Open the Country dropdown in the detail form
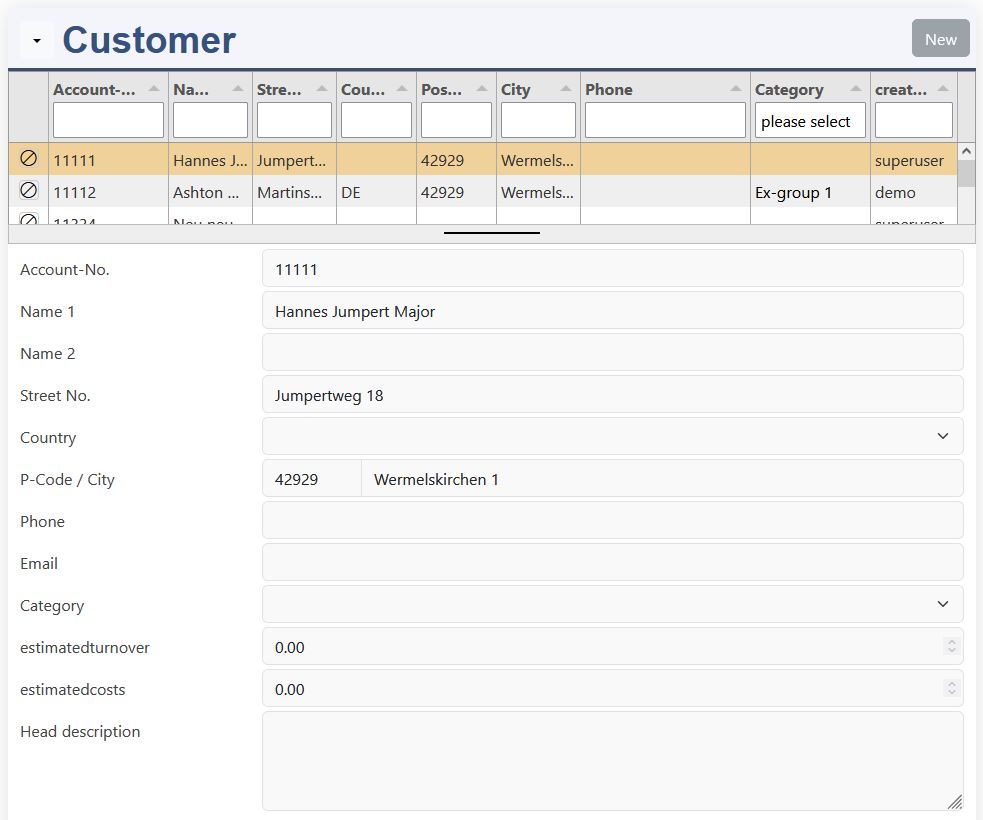This screenshot has width=983, height=820. [941, 436]
